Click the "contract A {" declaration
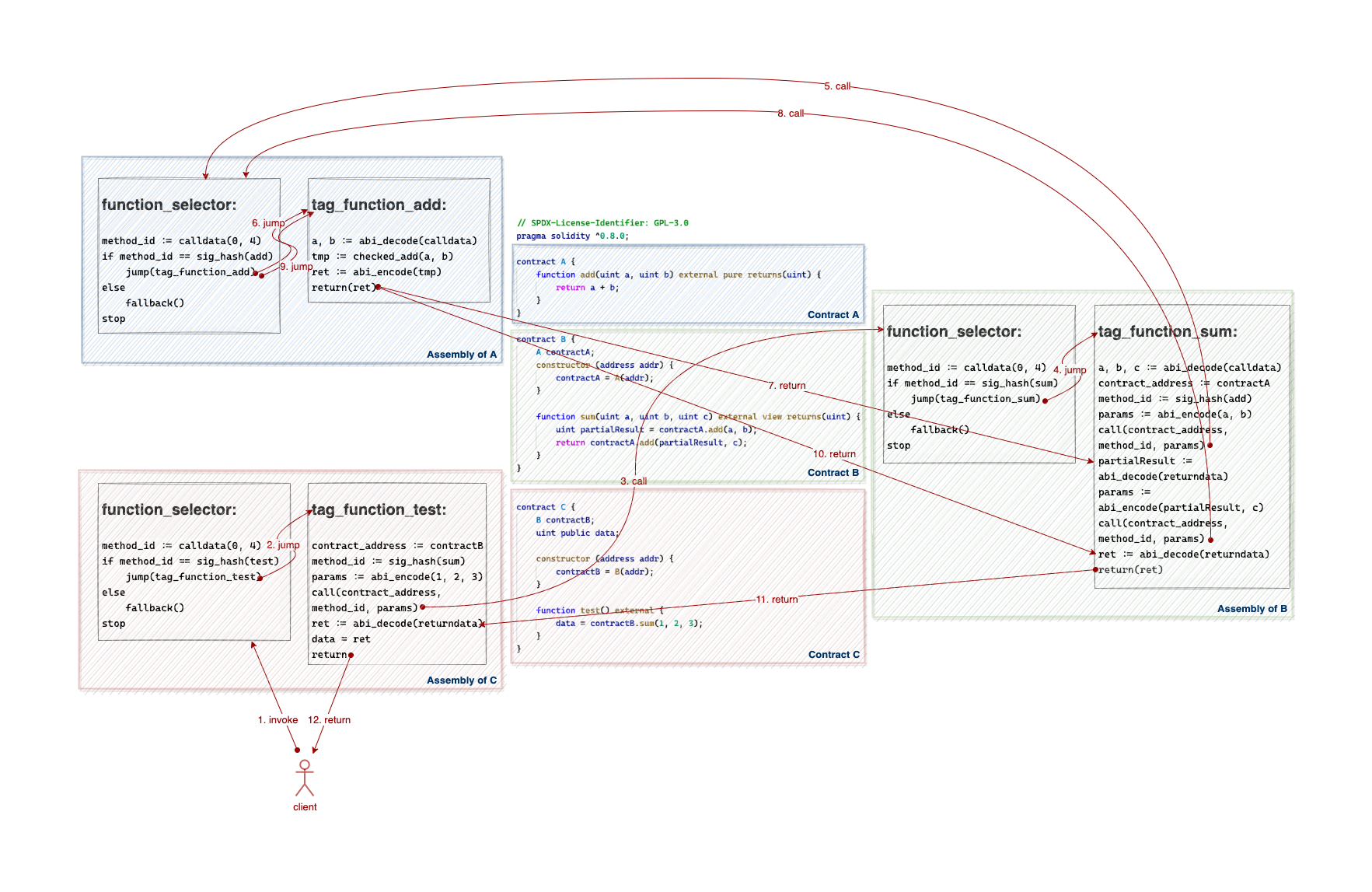The image size is (1372, 892). pyautogui.click(x=545, y=262)
